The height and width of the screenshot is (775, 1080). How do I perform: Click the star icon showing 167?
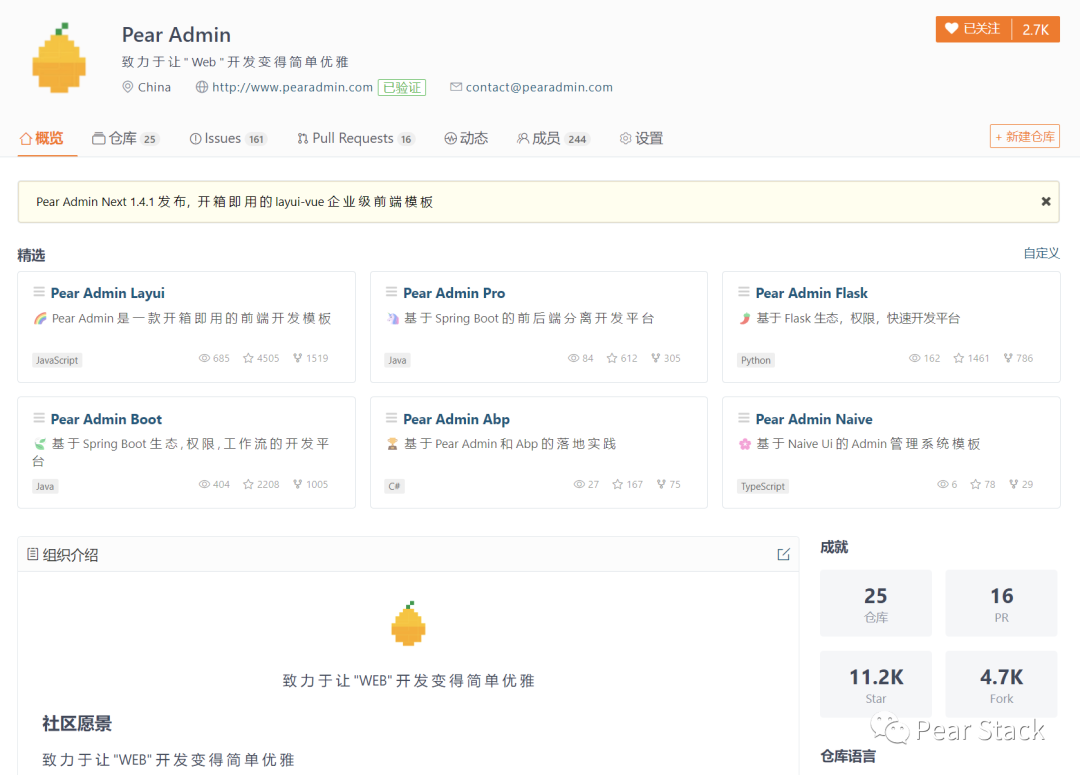coord(618,484)
